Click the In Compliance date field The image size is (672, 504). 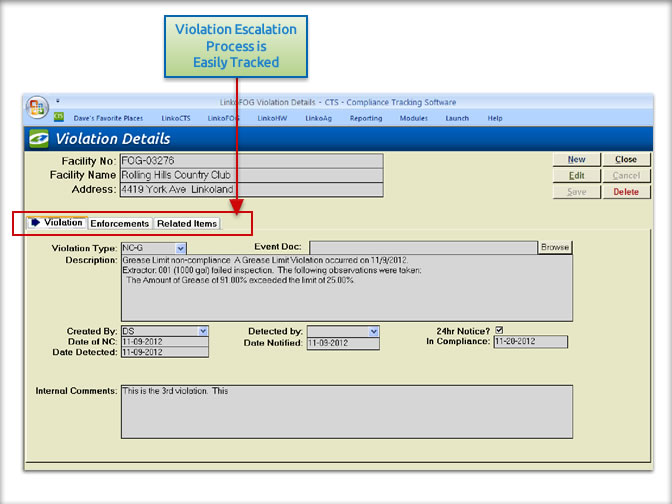529,342
